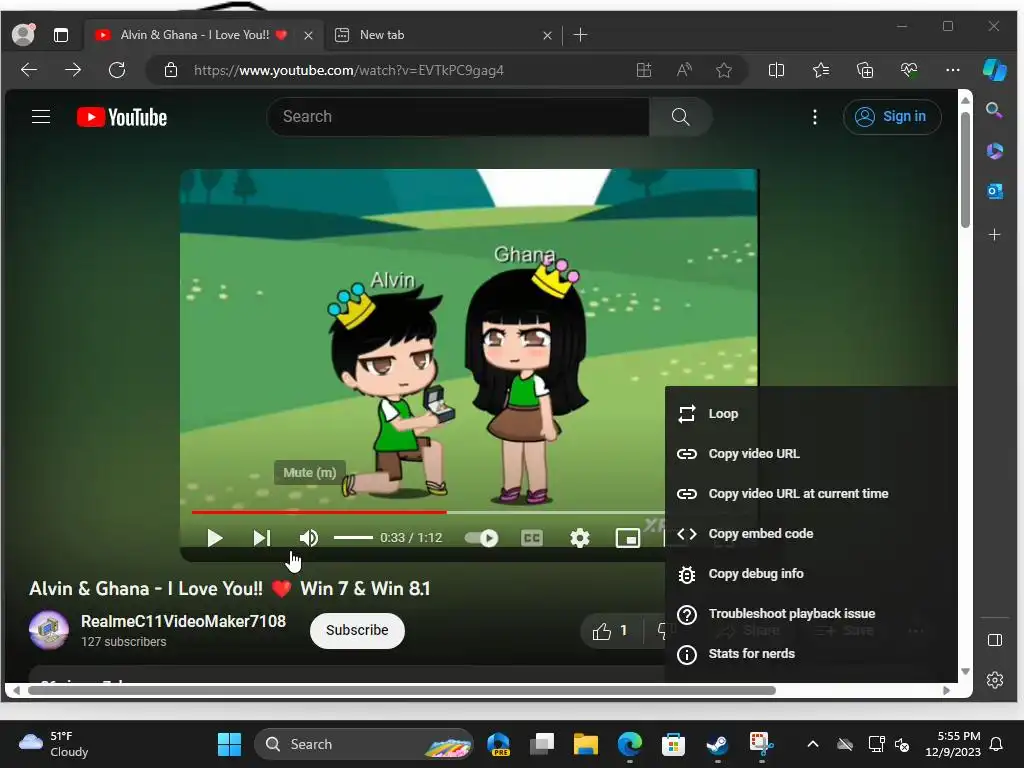Show hidden system tray icons
Screen dimensions: 1024x768
(813, 744)
